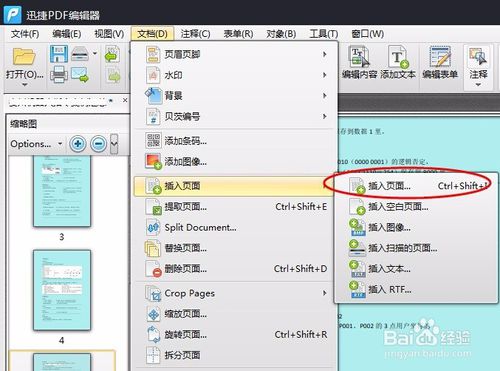Click 插入扫描的页面... in submenu
This screenshot has width=500, height=371.
417,248
